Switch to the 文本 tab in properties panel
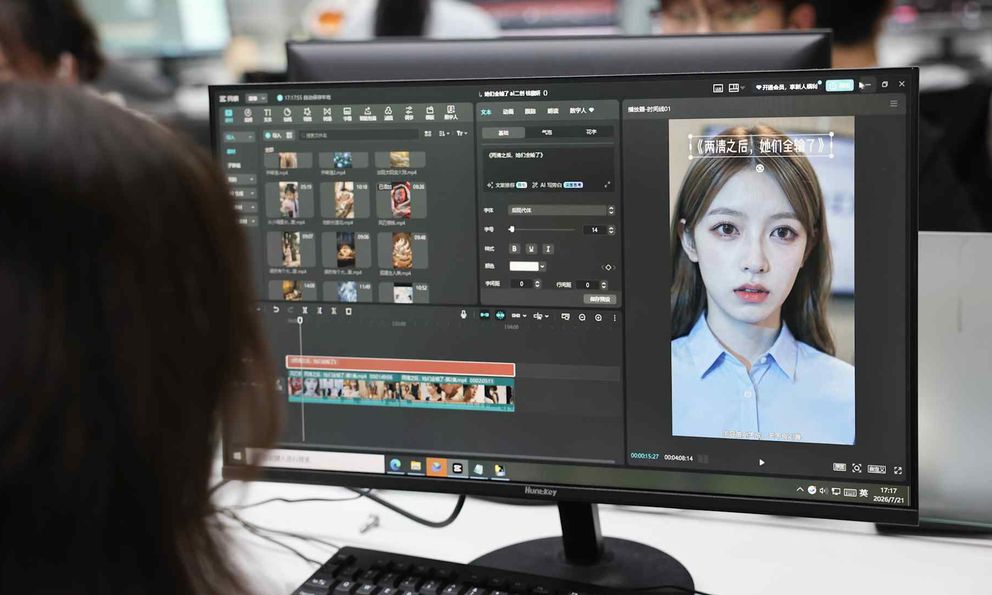 point(486,112)
